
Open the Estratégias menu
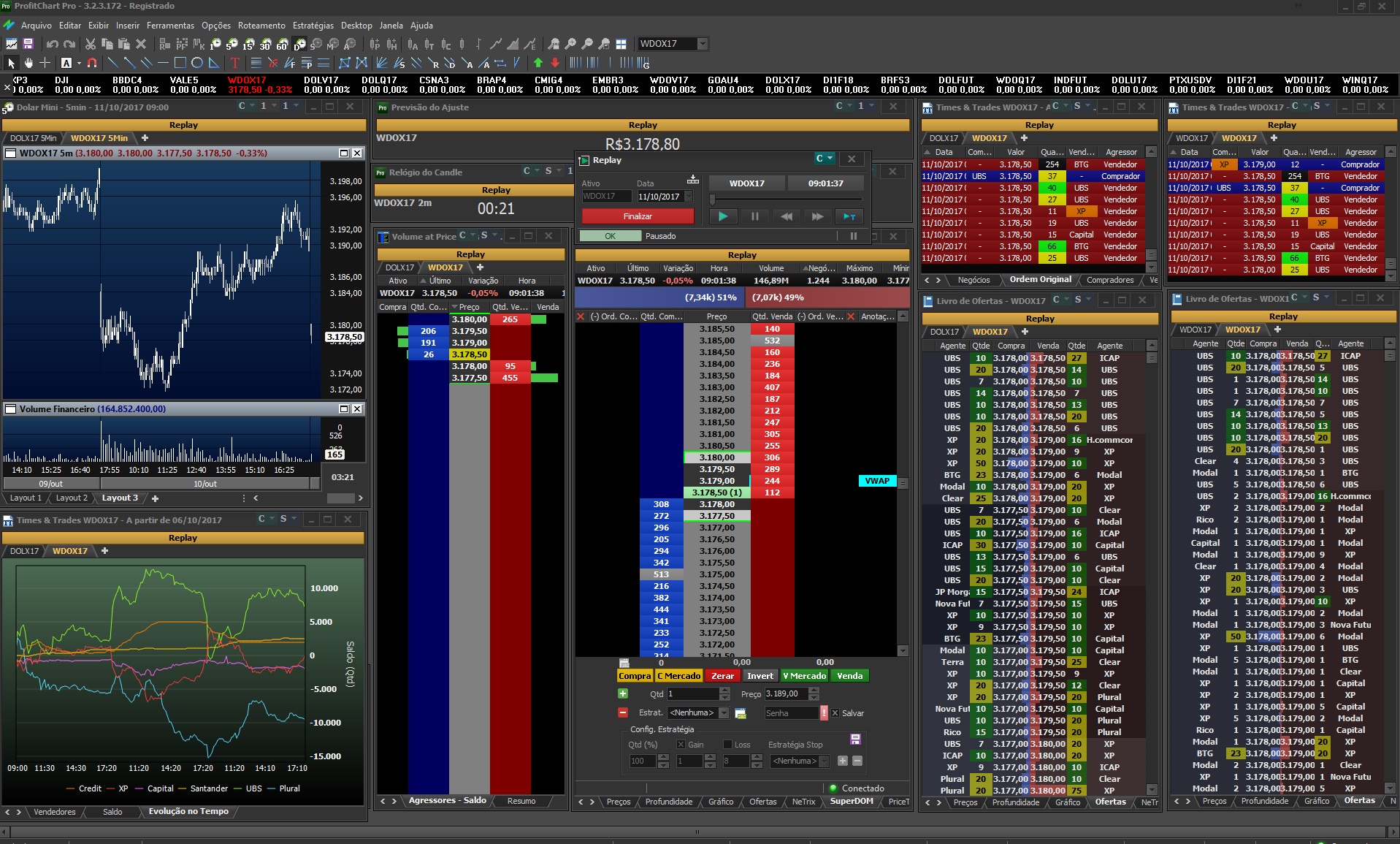[313, 26]
